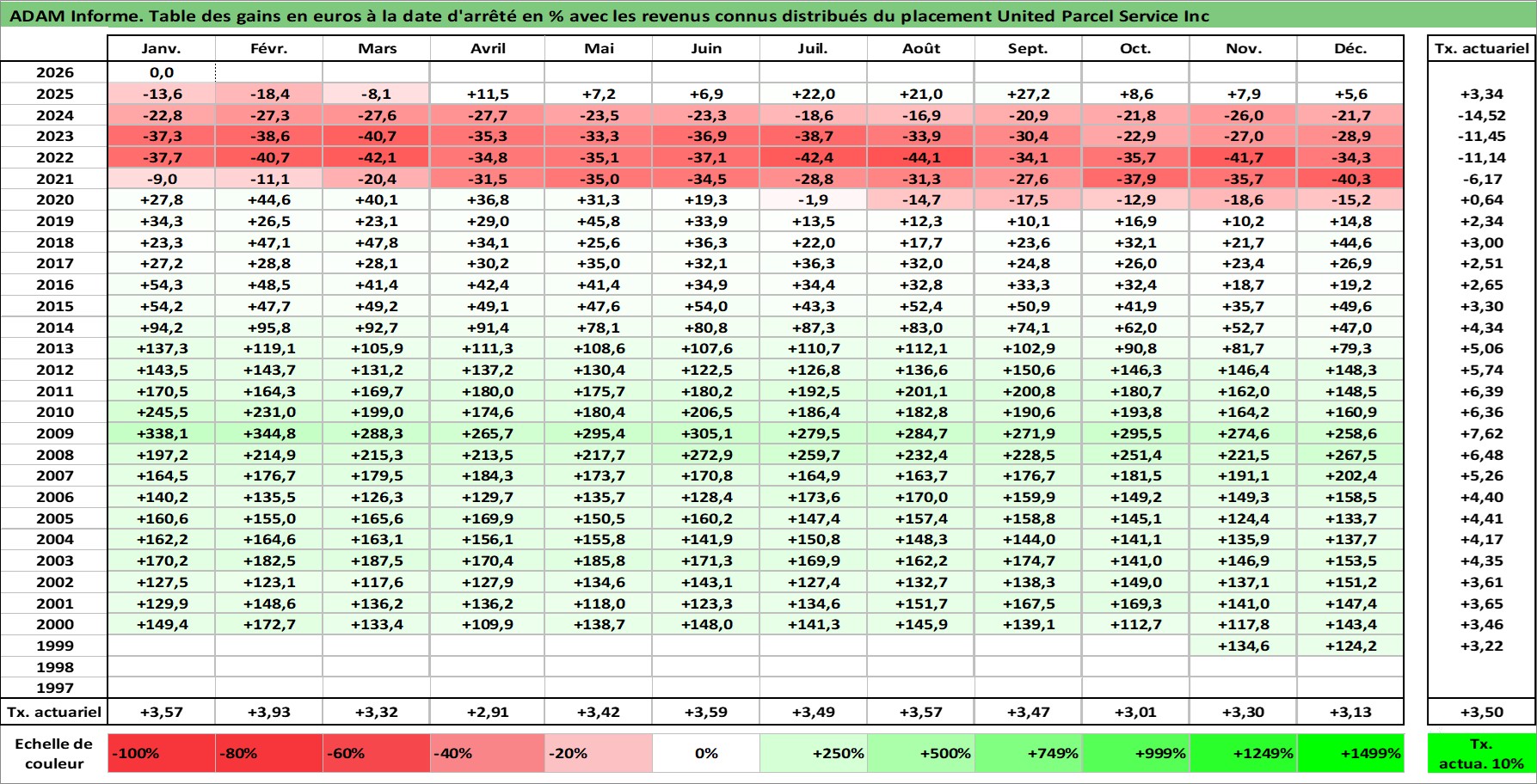Click the 'Févr.' column header
1537x784 pixels.
click(x=269, y=48)
